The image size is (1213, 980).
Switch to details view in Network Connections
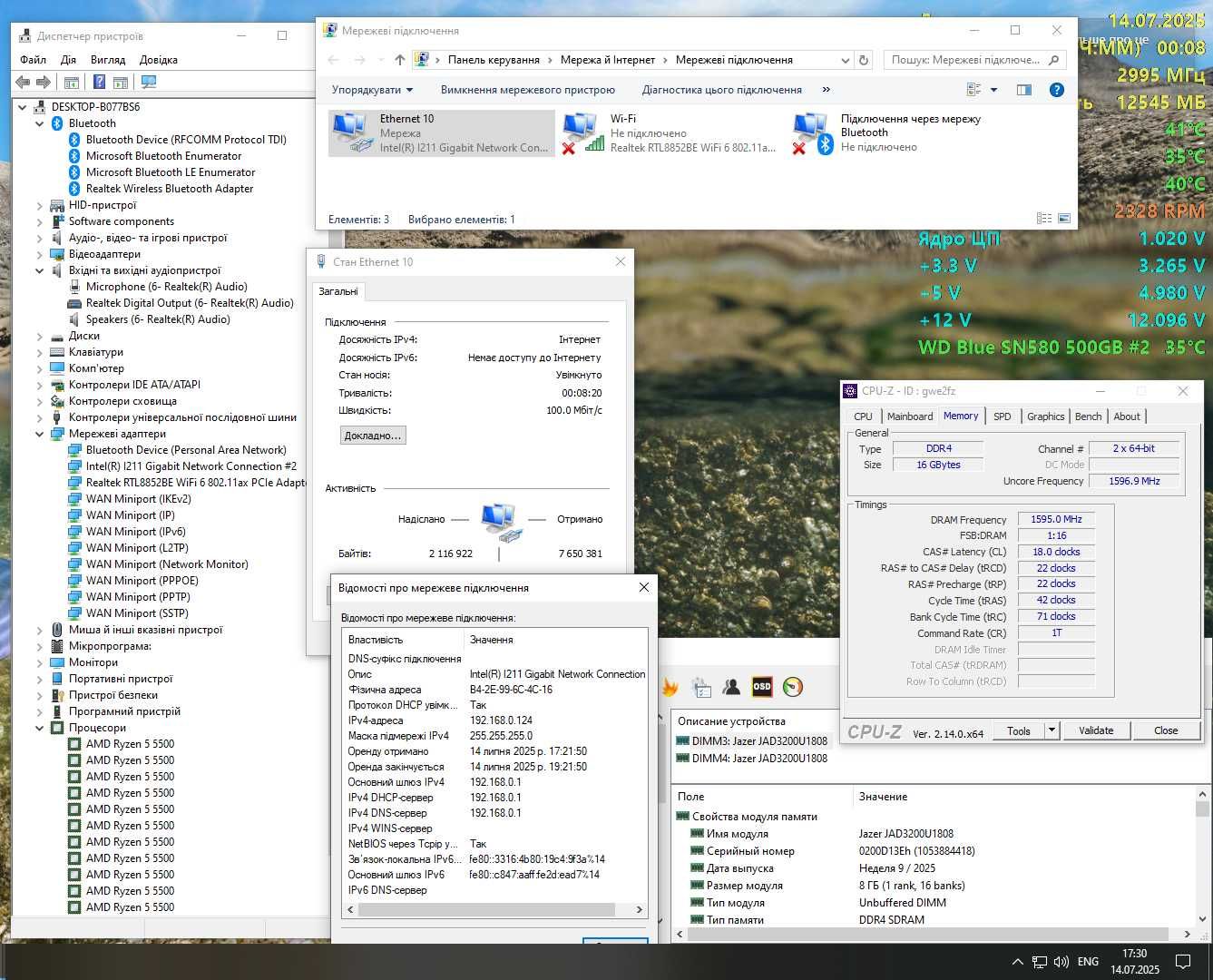(x=1044, y=219)
